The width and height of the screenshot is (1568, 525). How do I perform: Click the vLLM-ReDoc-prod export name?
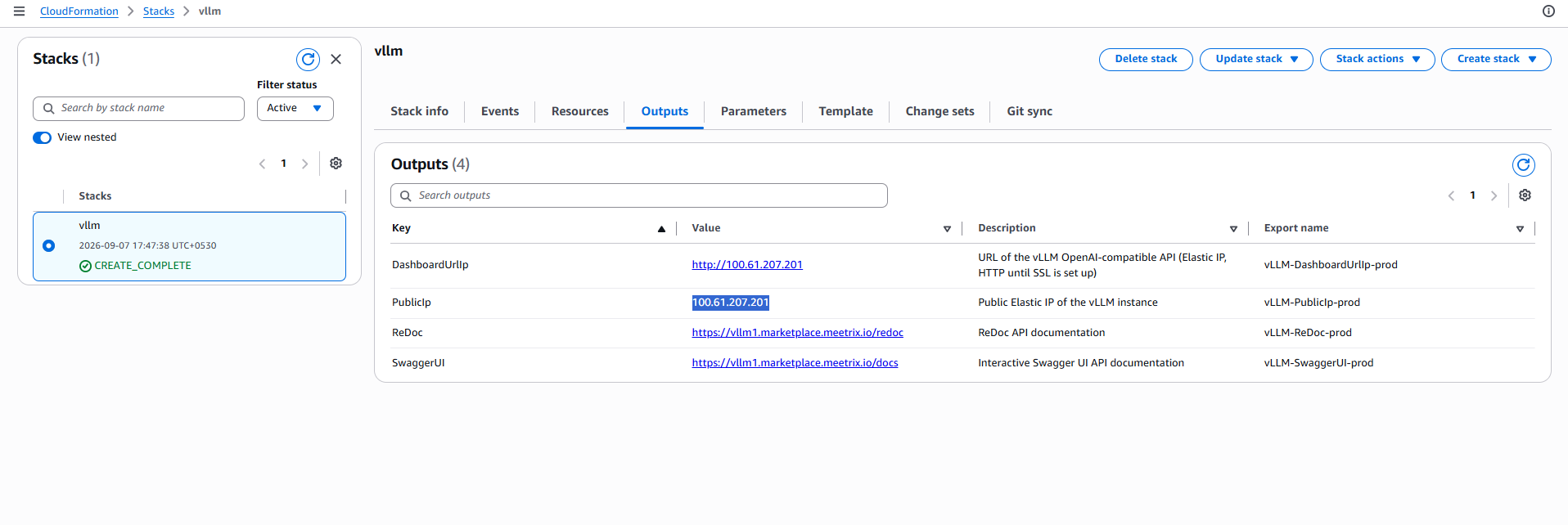pyautogui.click(x=1308, y=333)
